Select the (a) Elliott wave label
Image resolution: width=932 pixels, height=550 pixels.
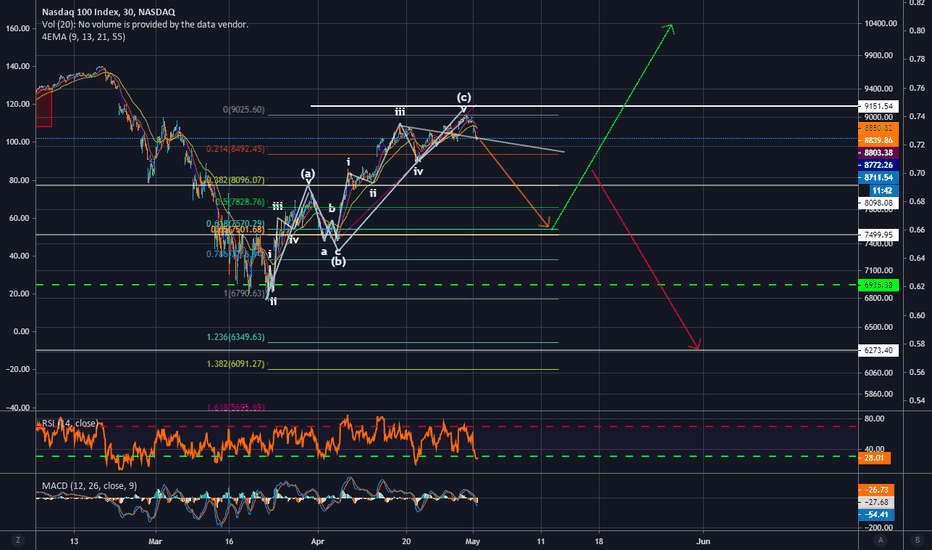pos(307,174)
